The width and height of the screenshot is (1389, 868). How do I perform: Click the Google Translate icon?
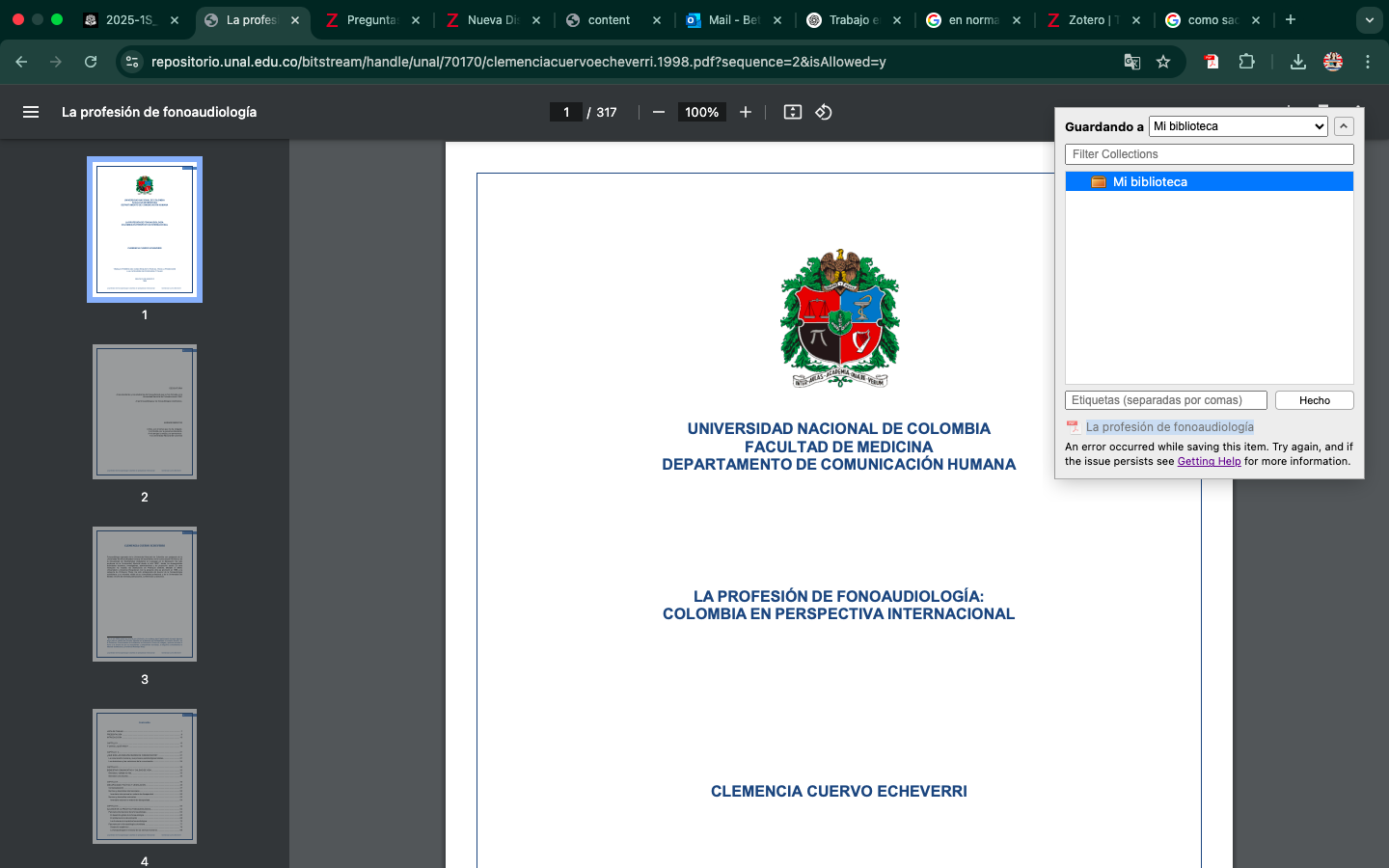1132,62
